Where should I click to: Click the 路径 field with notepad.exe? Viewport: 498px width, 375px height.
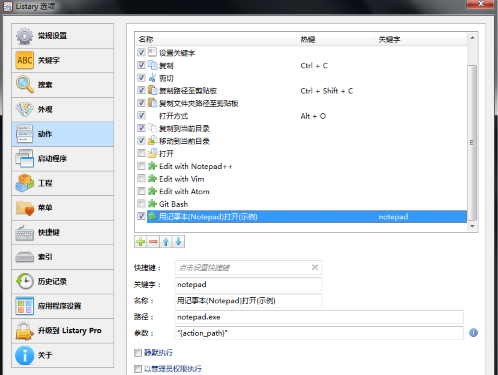319,317
